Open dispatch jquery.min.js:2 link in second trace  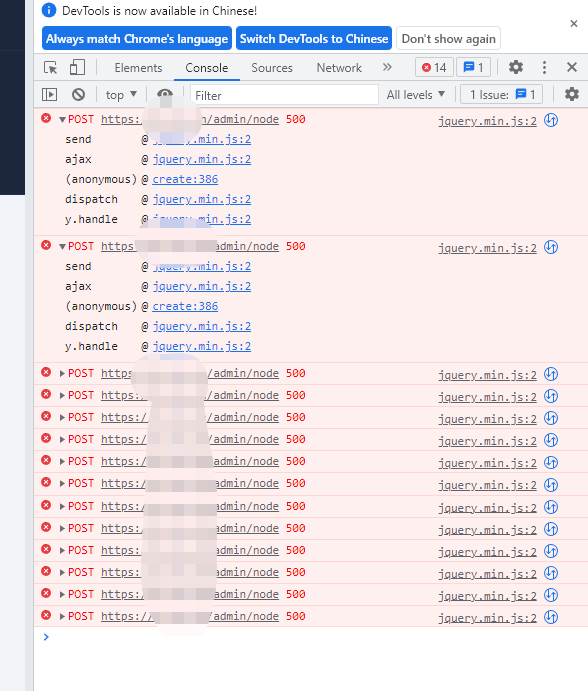tap(201, 327)
